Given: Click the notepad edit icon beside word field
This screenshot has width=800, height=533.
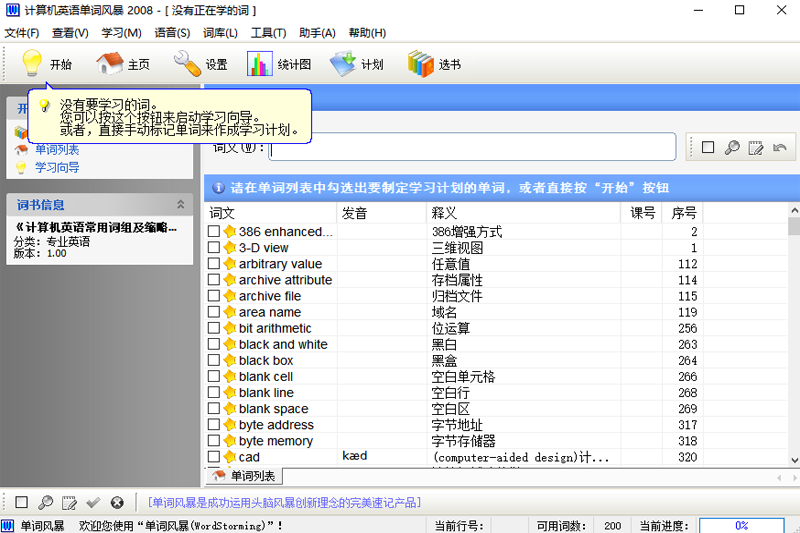Looking at the screenshot, I should coord(756,148).
